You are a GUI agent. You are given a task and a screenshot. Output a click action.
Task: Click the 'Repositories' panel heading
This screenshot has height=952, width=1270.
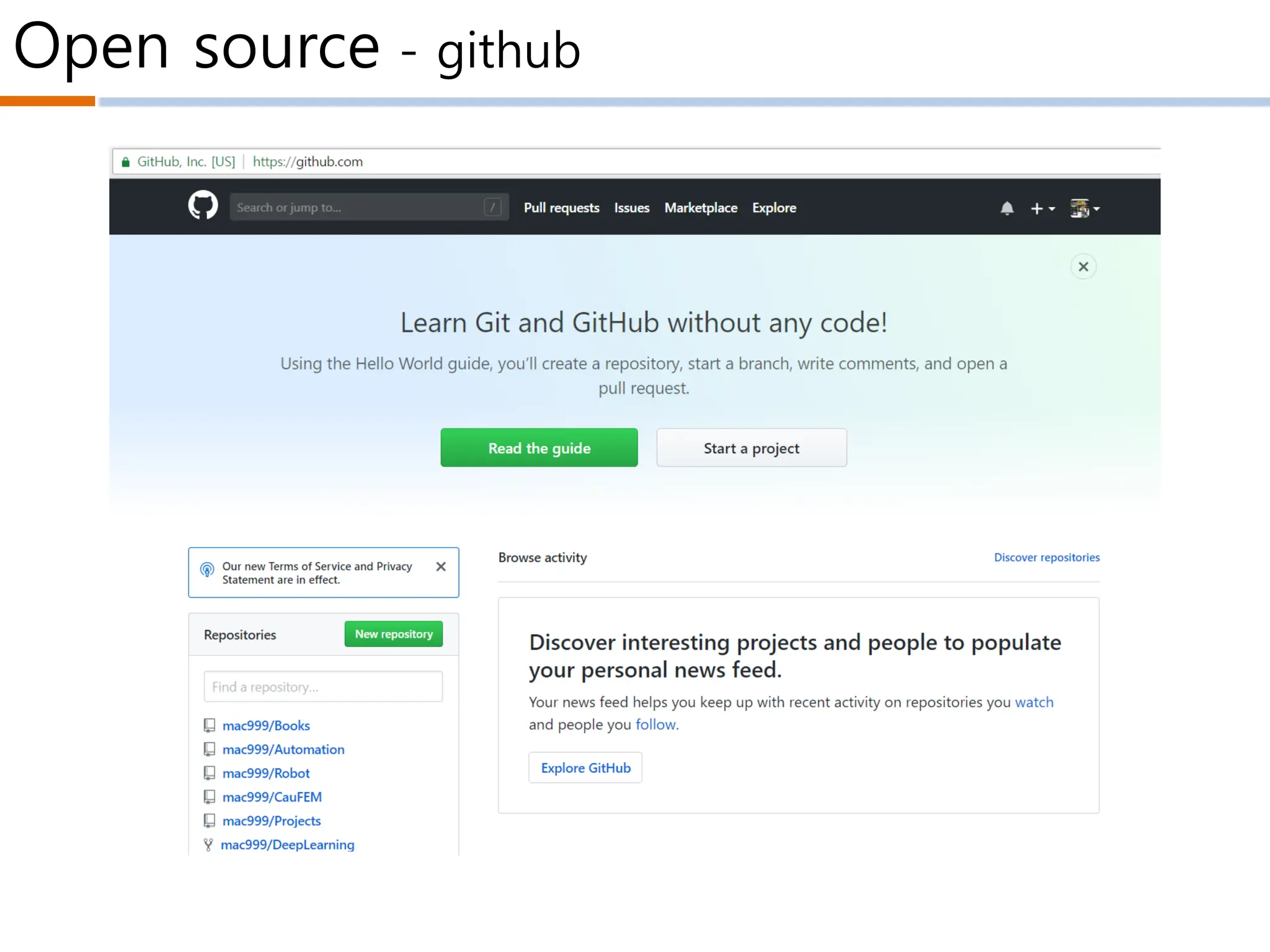click(x=240, y=635)
